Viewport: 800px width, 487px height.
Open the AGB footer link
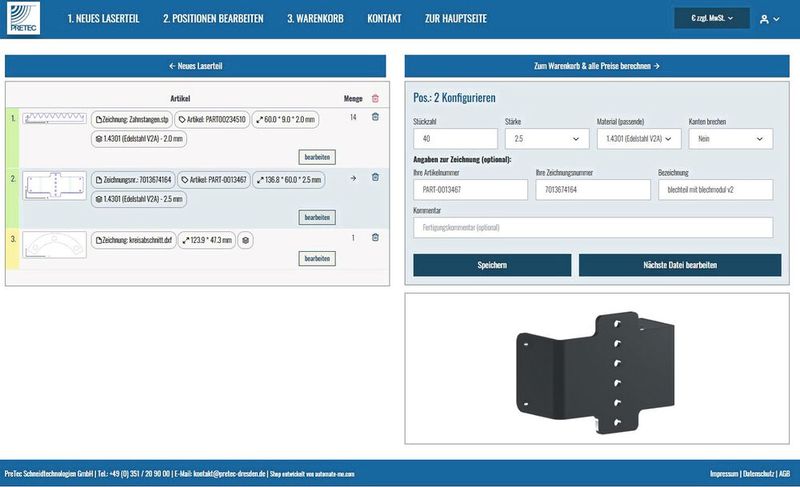[784, 474]
